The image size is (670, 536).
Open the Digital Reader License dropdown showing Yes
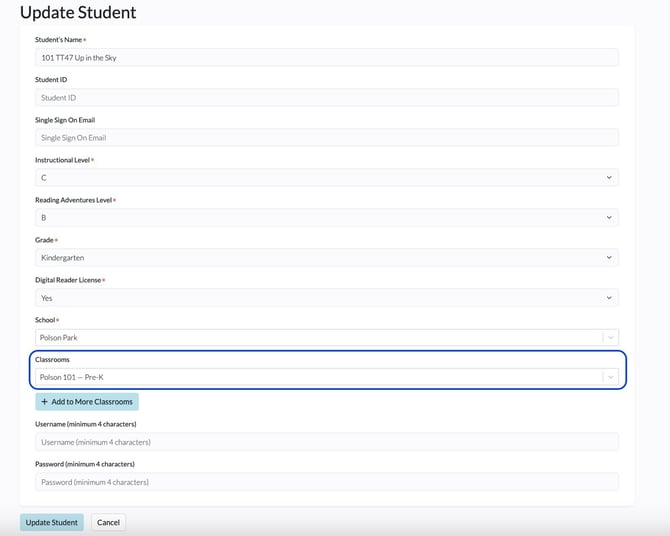point(326,297)
